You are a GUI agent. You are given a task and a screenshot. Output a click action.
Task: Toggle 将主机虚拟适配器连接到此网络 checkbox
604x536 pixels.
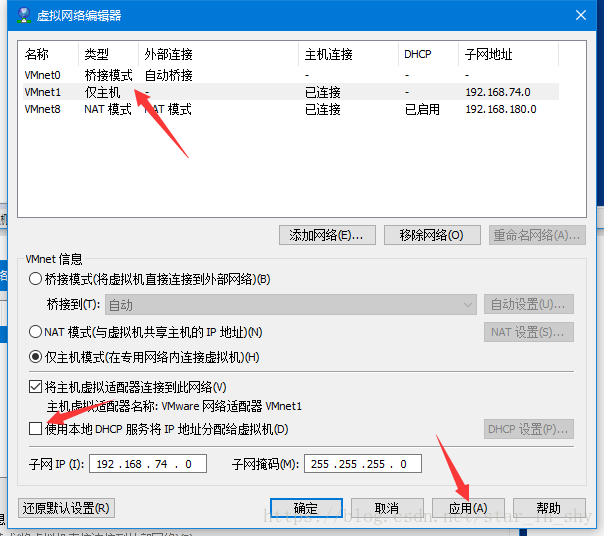(35, 386)
